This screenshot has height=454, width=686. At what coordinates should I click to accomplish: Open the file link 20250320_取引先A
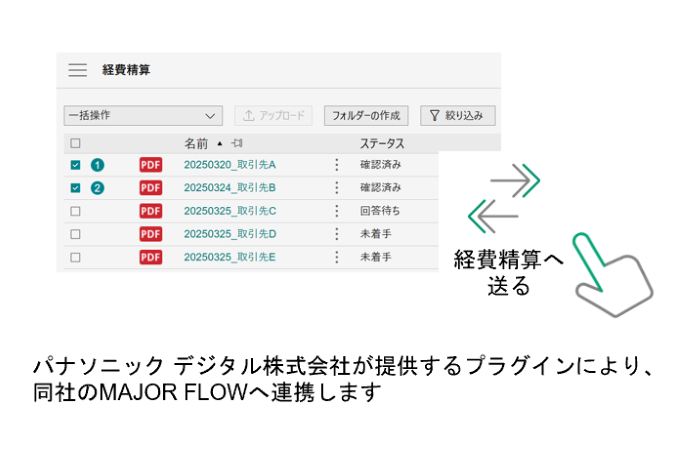[x=230, y=165]
